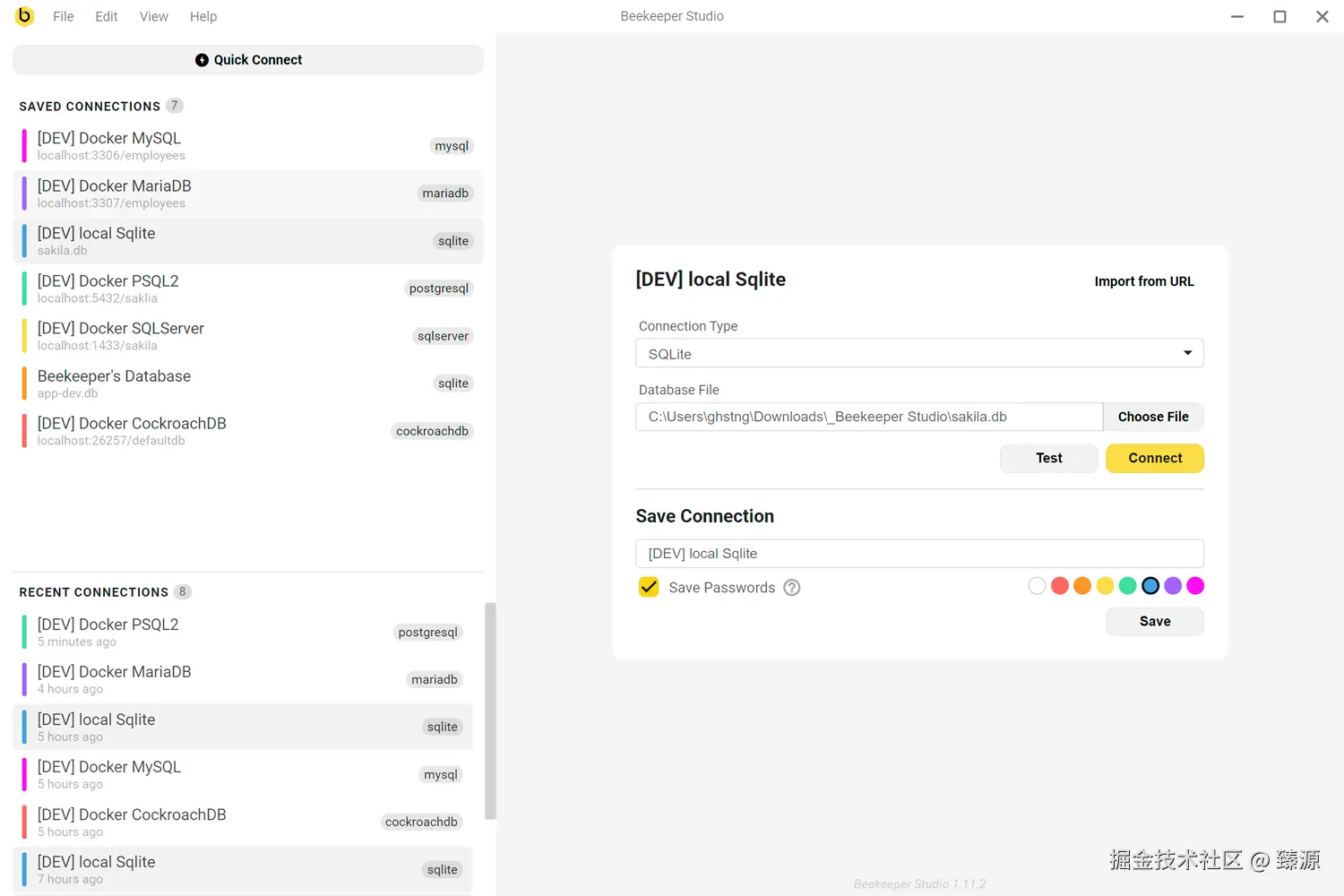
Task: Open recent local Sqlite from 5 hours ago
Action: (243, 728)
